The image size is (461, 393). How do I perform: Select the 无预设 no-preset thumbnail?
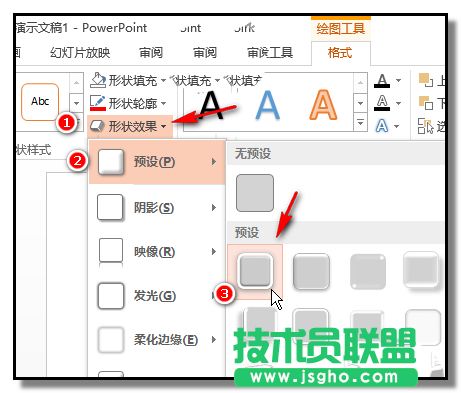pyautogui.click(x=255, y=193)
